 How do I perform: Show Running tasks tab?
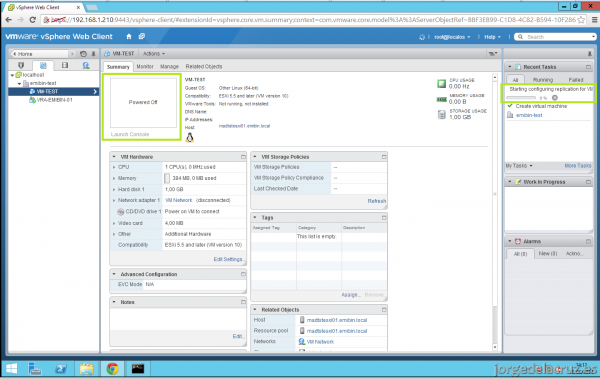(543, 80)
